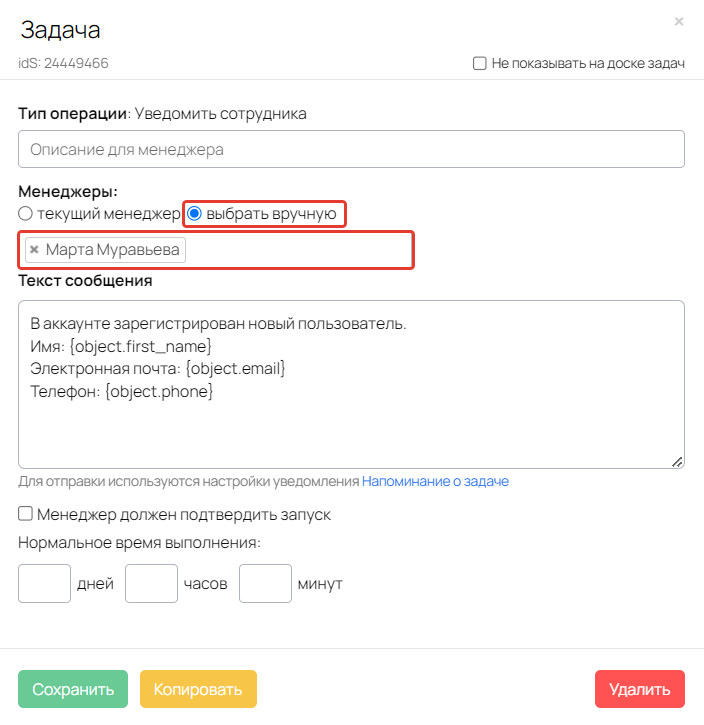Image resolution: width=704 pixels, height=725 pixels.
Task: Grab the textarea resize handle
Action: (677, 461)
